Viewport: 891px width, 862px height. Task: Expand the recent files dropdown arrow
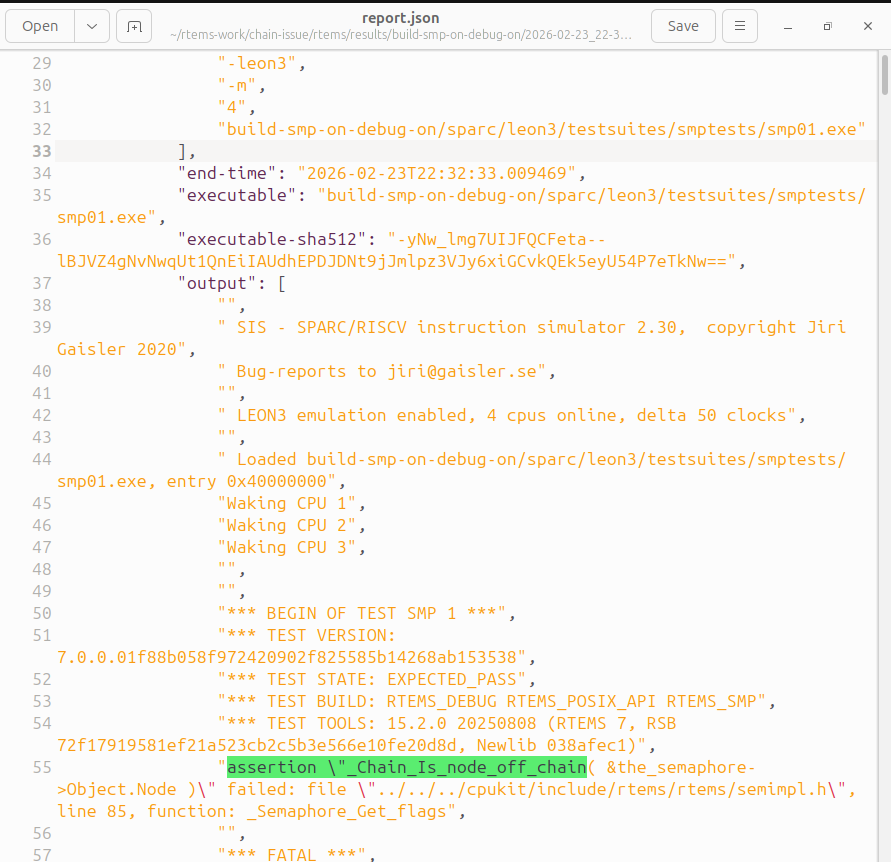tap(92, 26)
